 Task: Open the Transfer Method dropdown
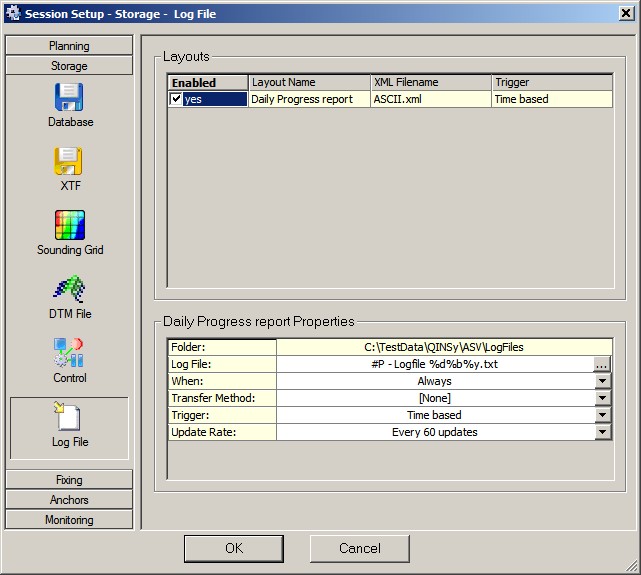click(602, 398)
